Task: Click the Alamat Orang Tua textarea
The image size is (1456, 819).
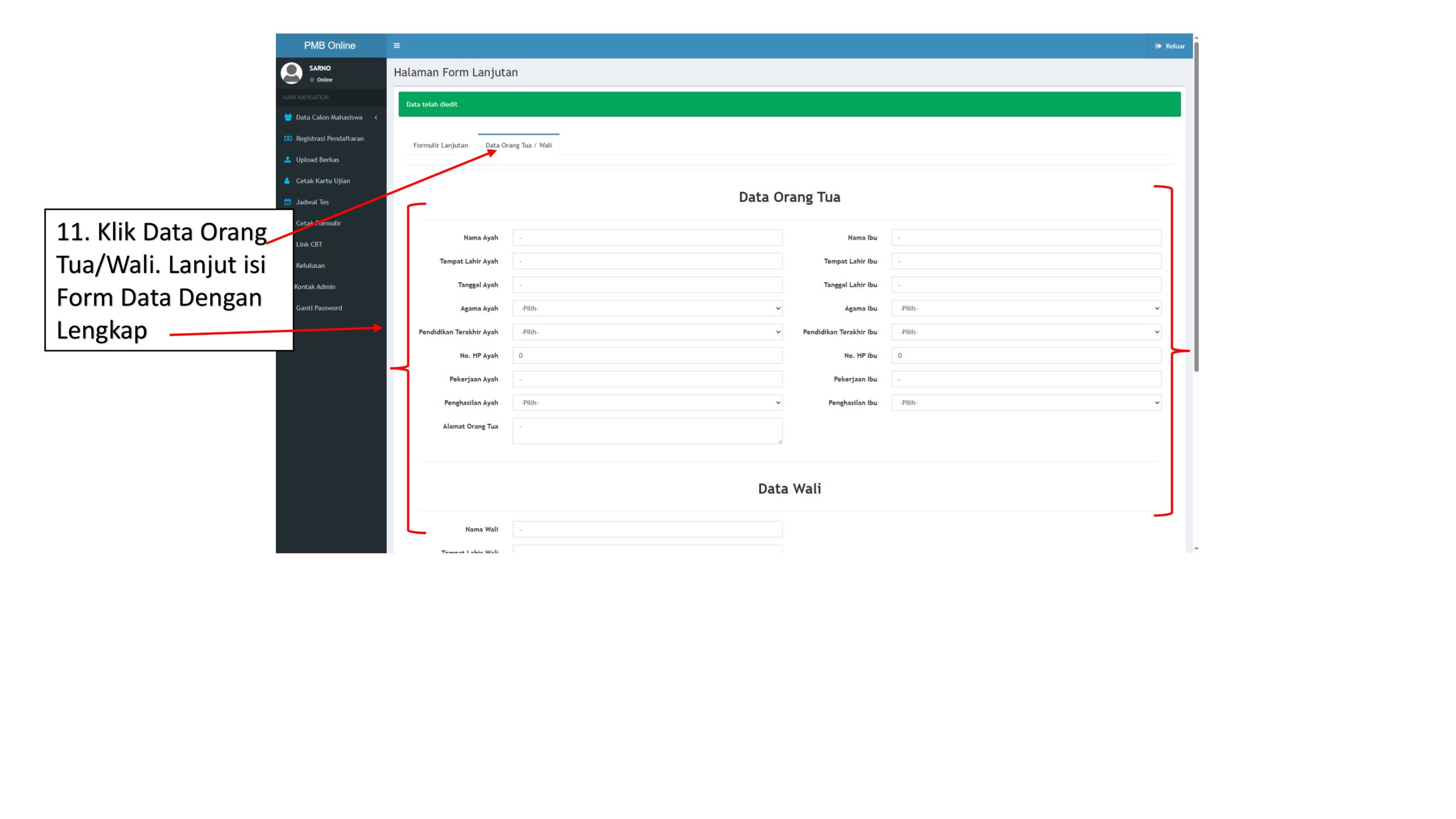Action: 647,431
